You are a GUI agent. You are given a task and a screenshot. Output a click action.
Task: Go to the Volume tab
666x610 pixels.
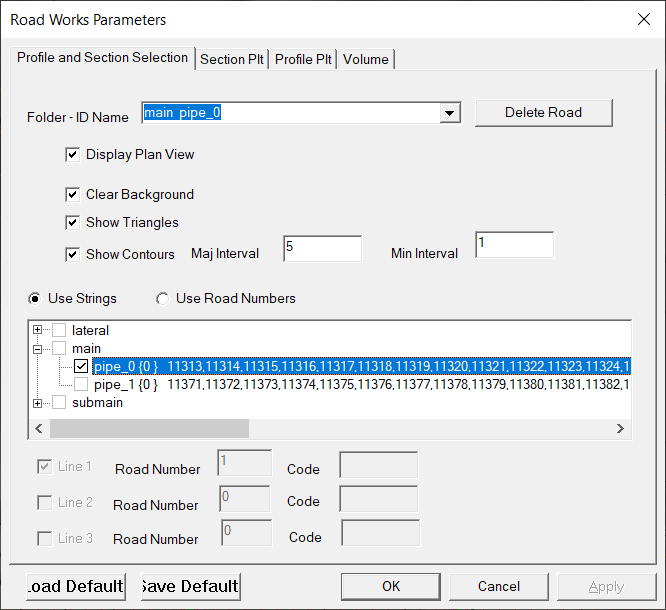[365, 59]
